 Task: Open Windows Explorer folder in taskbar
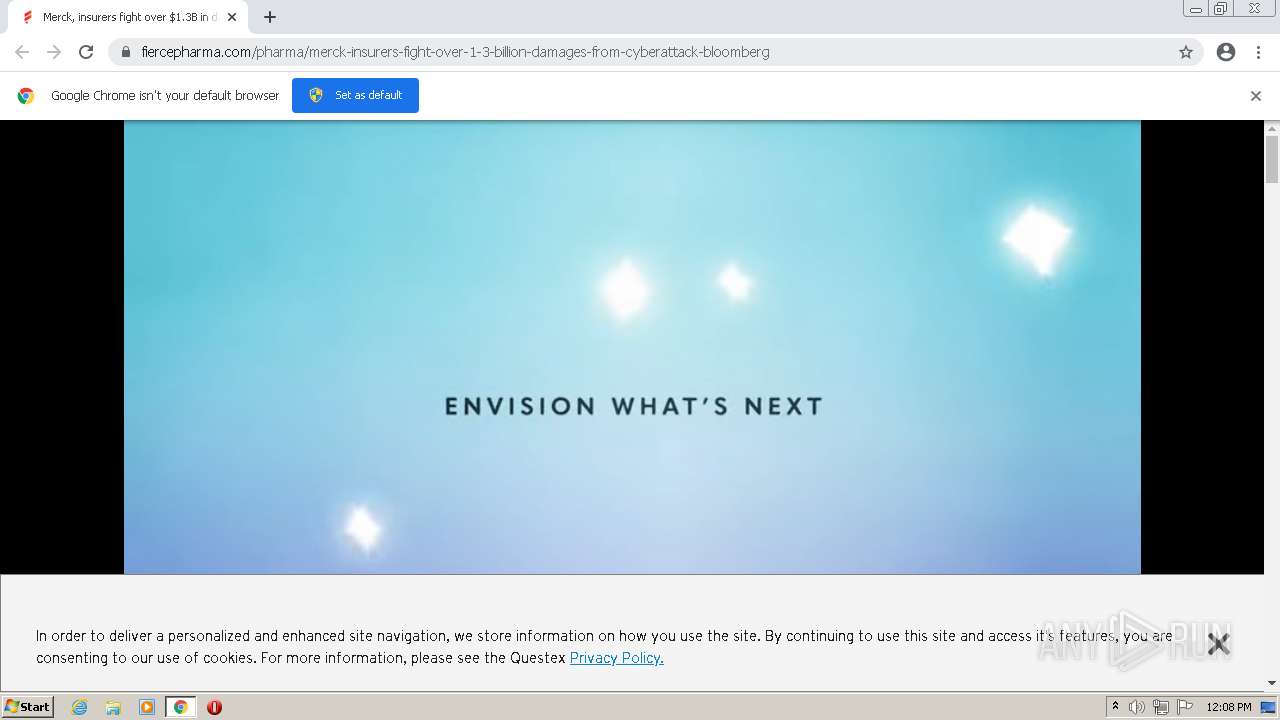pyautogui.click(x=113, y=707)
